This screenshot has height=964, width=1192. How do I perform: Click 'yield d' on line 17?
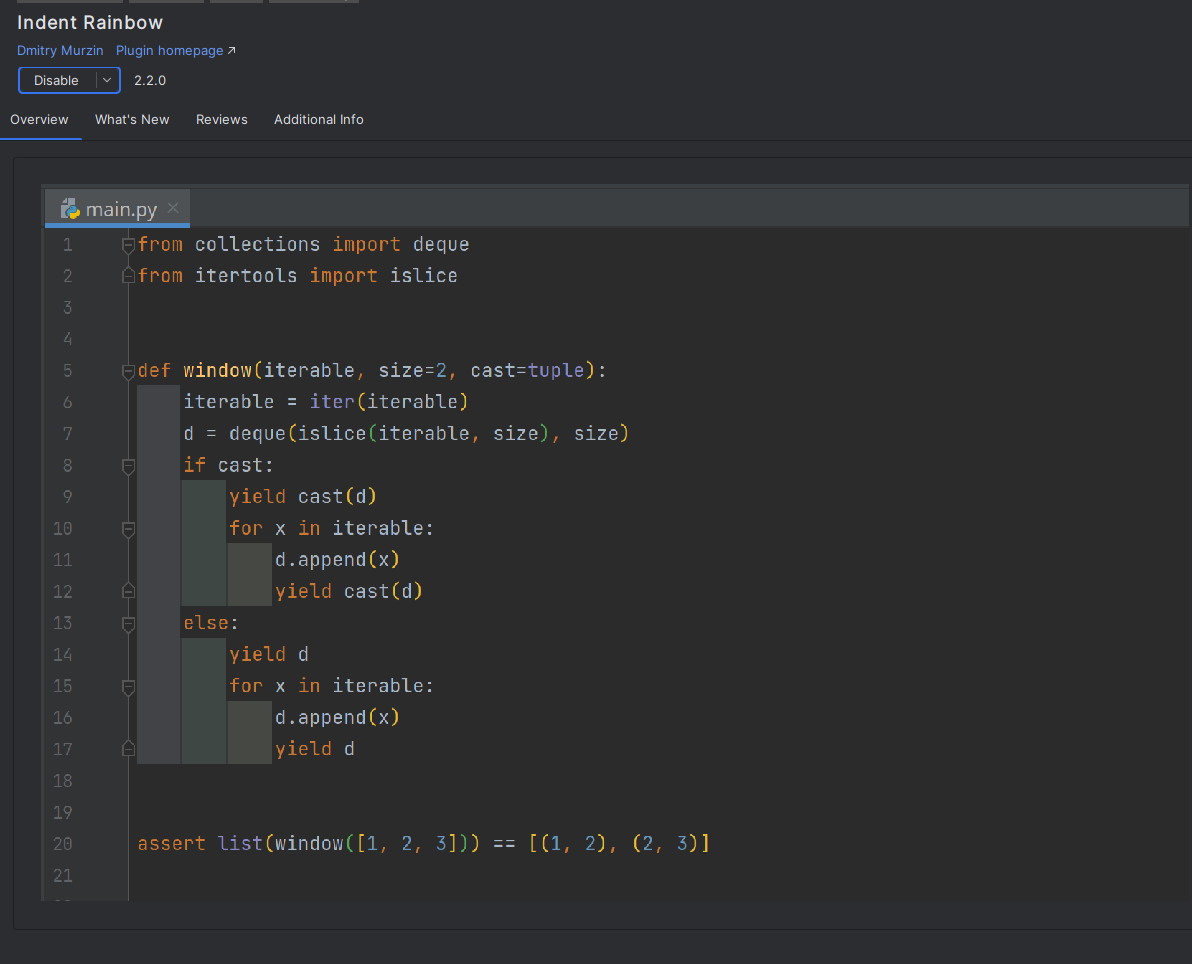[x=315, y=750]
